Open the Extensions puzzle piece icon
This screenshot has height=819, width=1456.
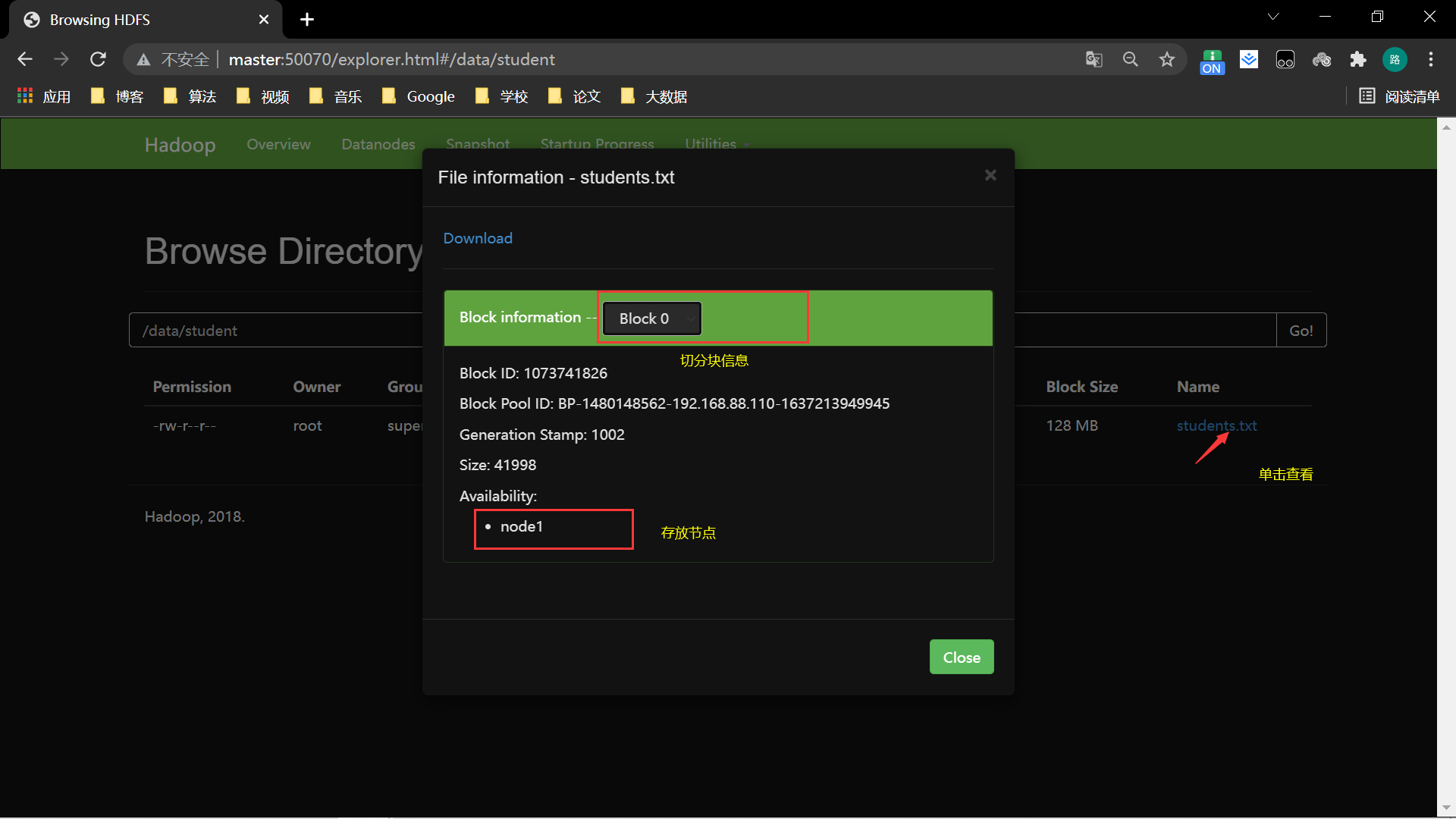click(x=1357, y=59)
